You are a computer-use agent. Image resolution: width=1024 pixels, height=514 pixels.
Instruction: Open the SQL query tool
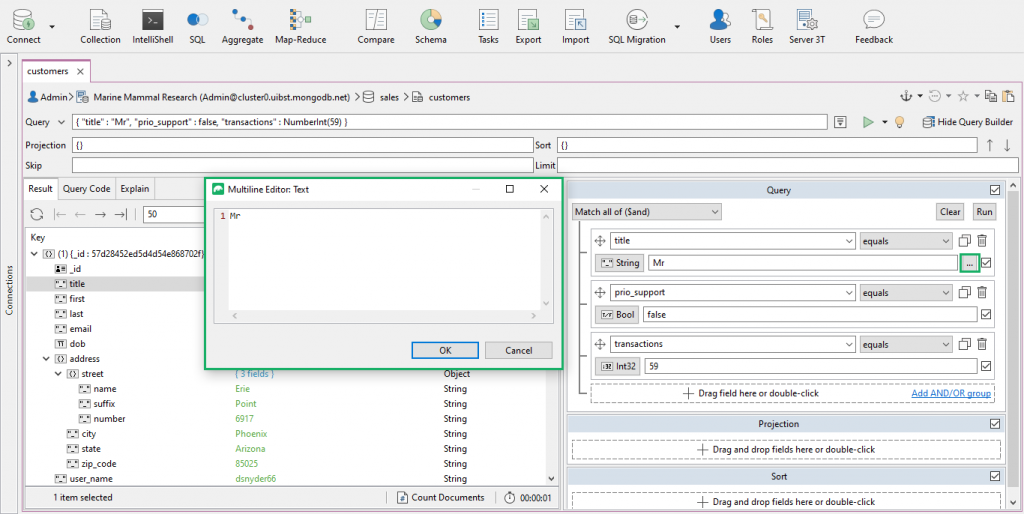pyautogui.click(x=197, y=26)
